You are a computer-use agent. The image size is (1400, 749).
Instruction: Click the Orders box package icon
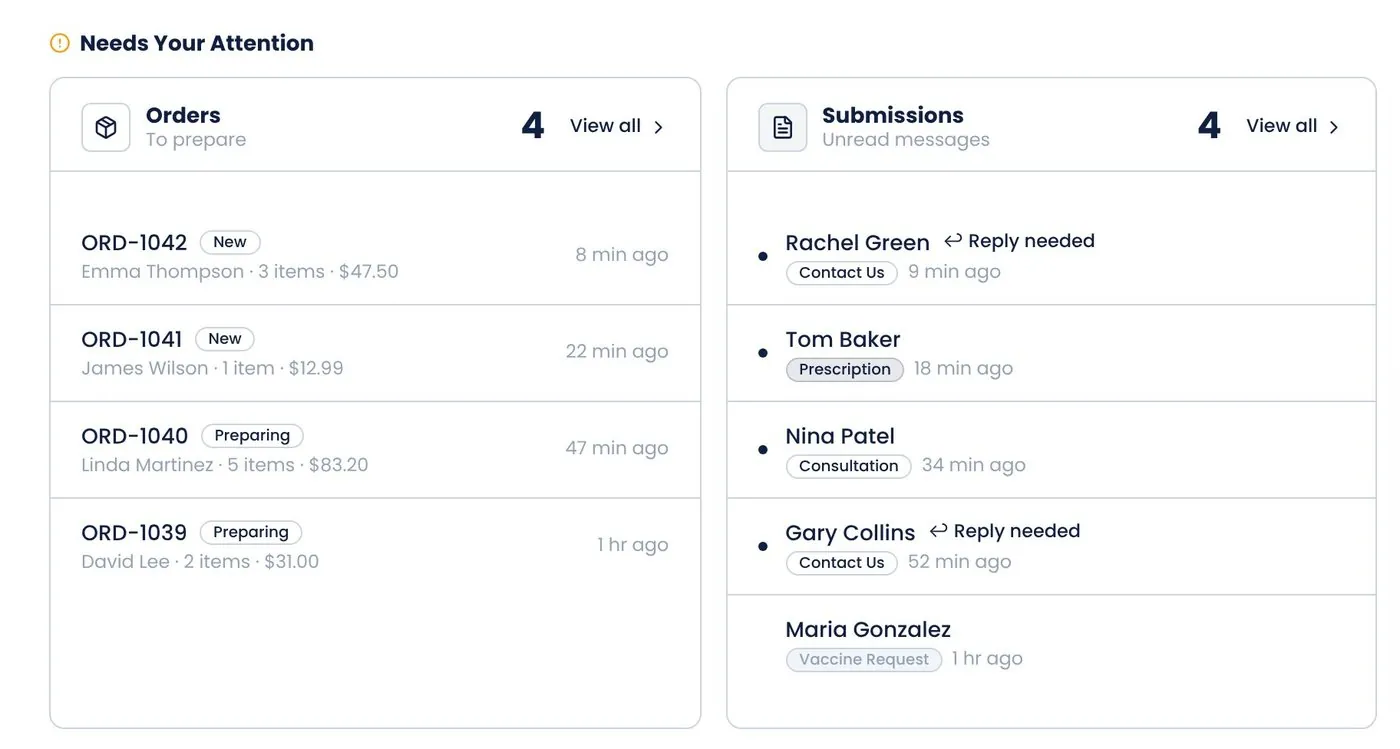tap(106, 127)
